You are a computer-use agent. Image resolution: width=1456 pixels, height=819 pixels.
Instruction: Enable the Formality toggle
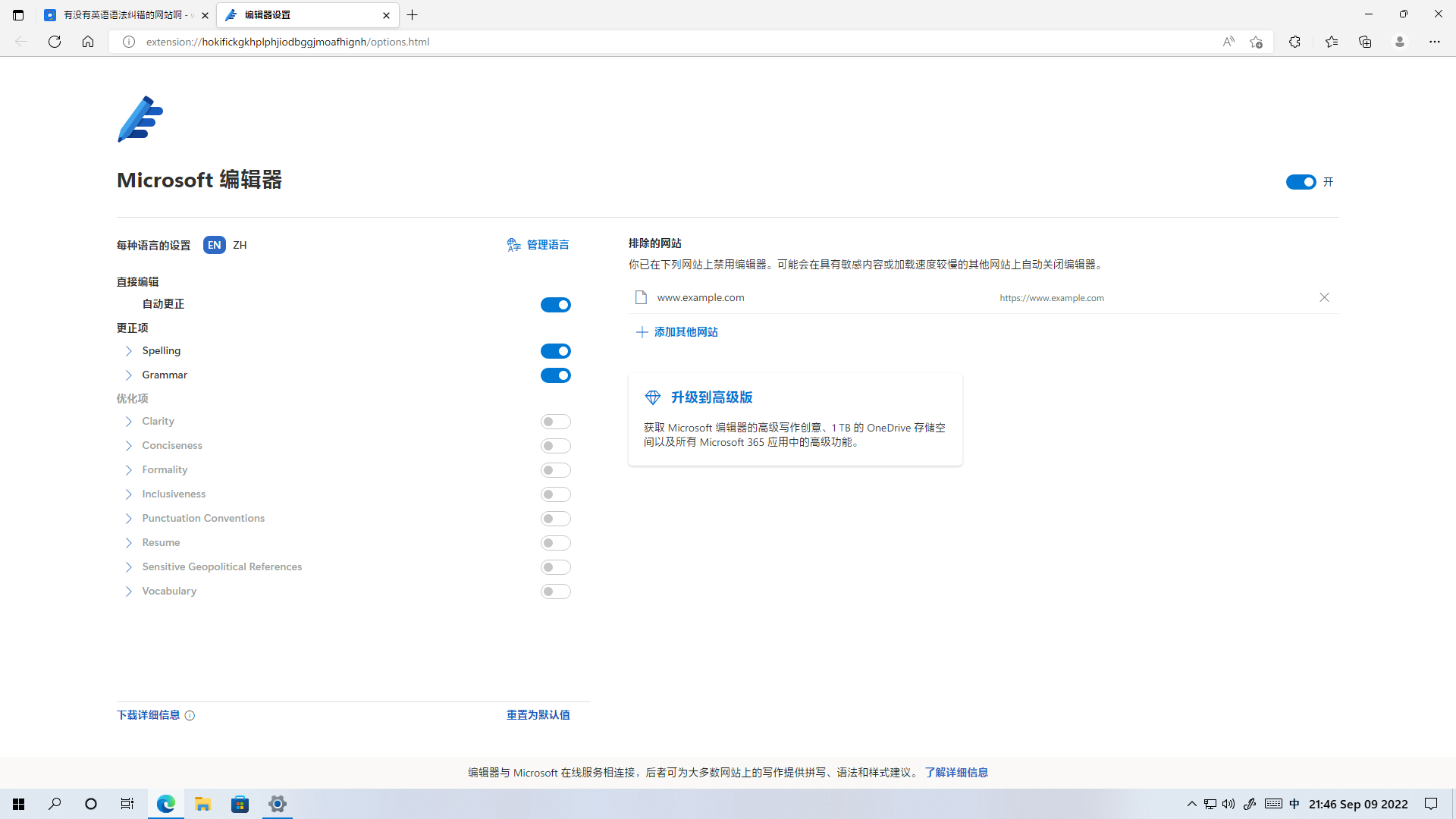coord(555,470)
